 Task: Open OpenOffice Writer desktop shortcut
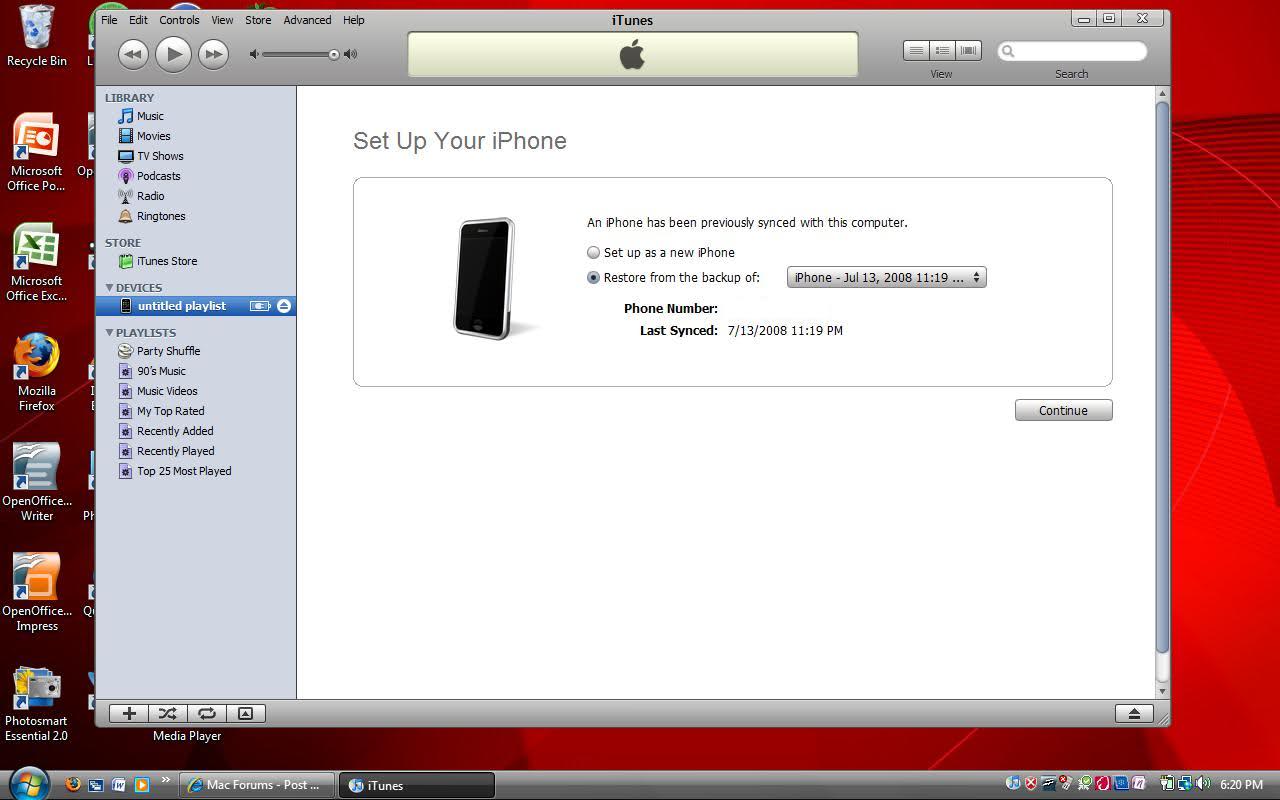point(37,483)
